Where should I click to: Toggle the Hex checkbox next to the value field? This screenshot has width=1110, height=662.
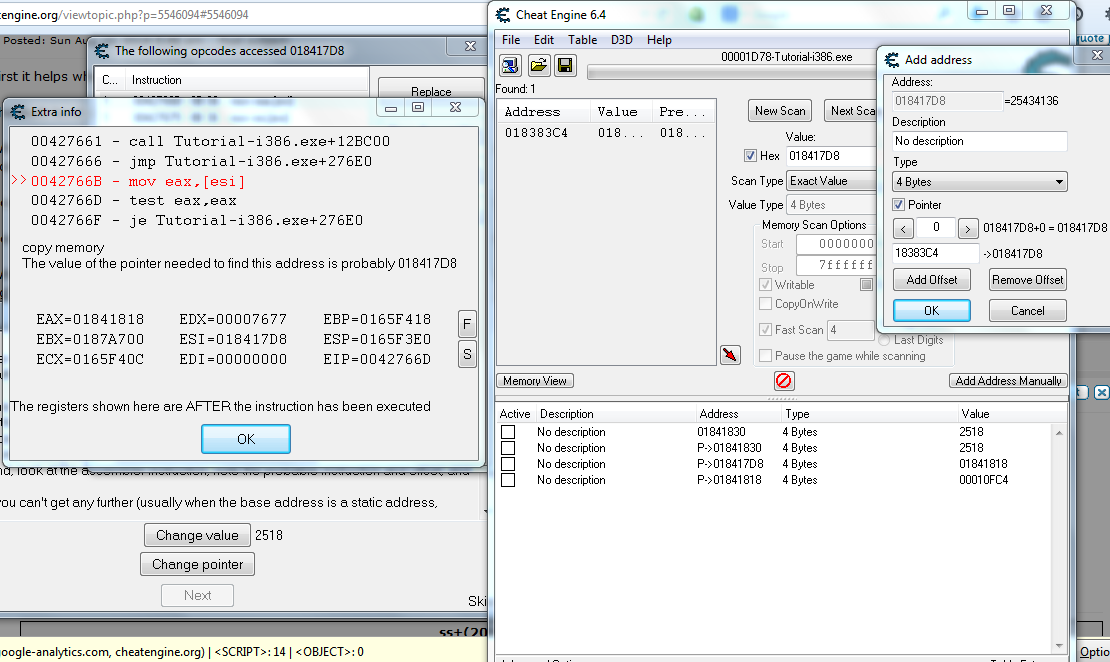click(750, 156)
